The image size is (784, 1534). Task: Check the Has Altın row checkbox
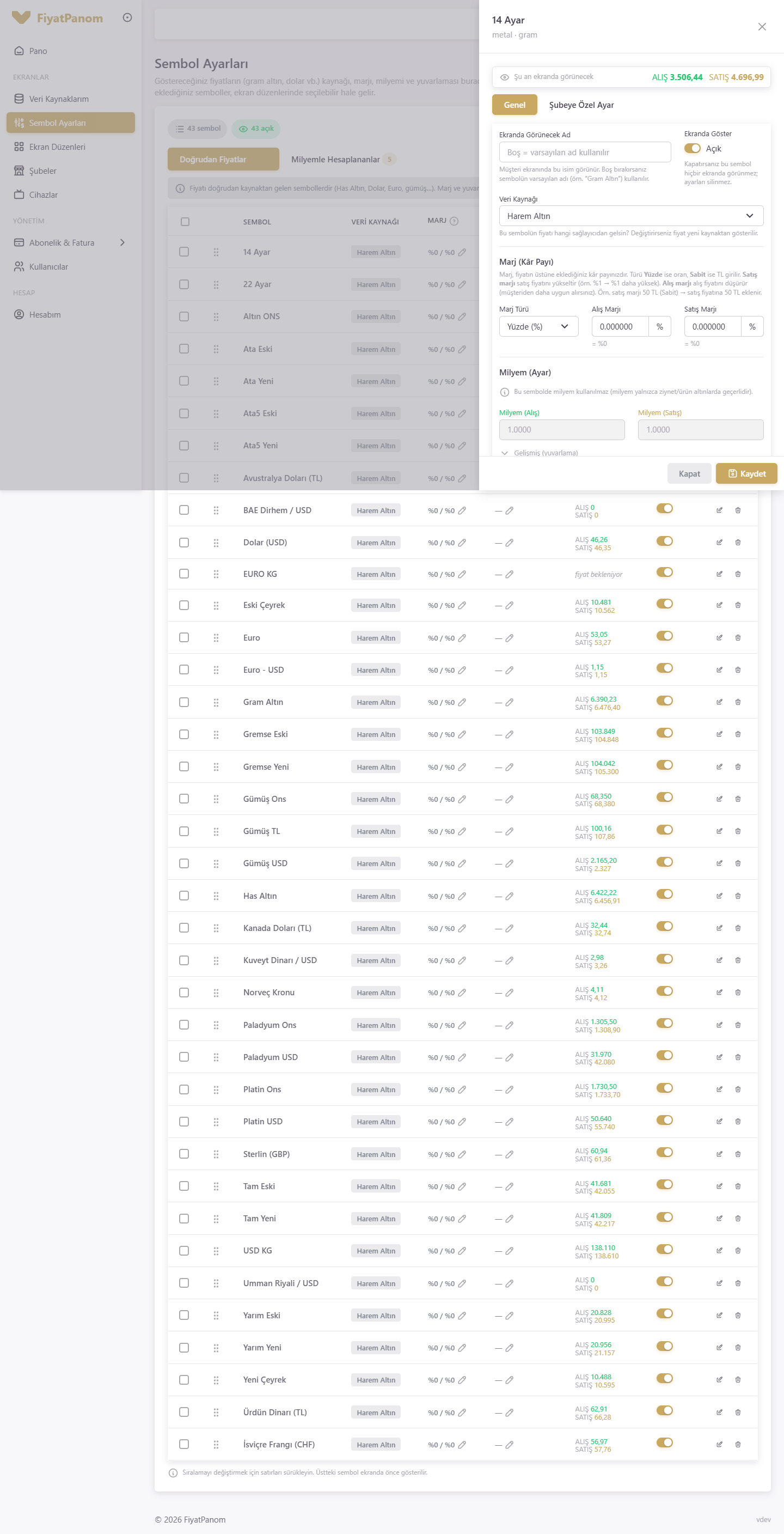[184, 896]
